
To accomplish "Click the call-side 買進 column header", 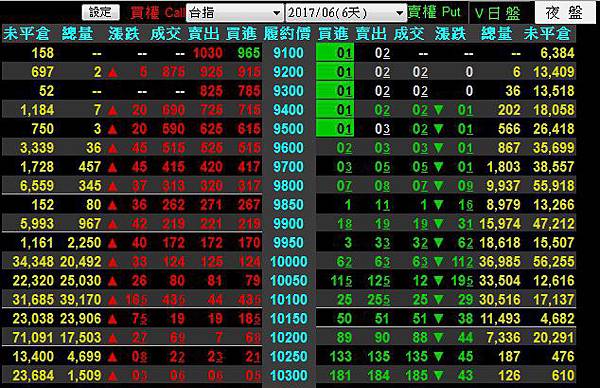I will coord(241,34).
